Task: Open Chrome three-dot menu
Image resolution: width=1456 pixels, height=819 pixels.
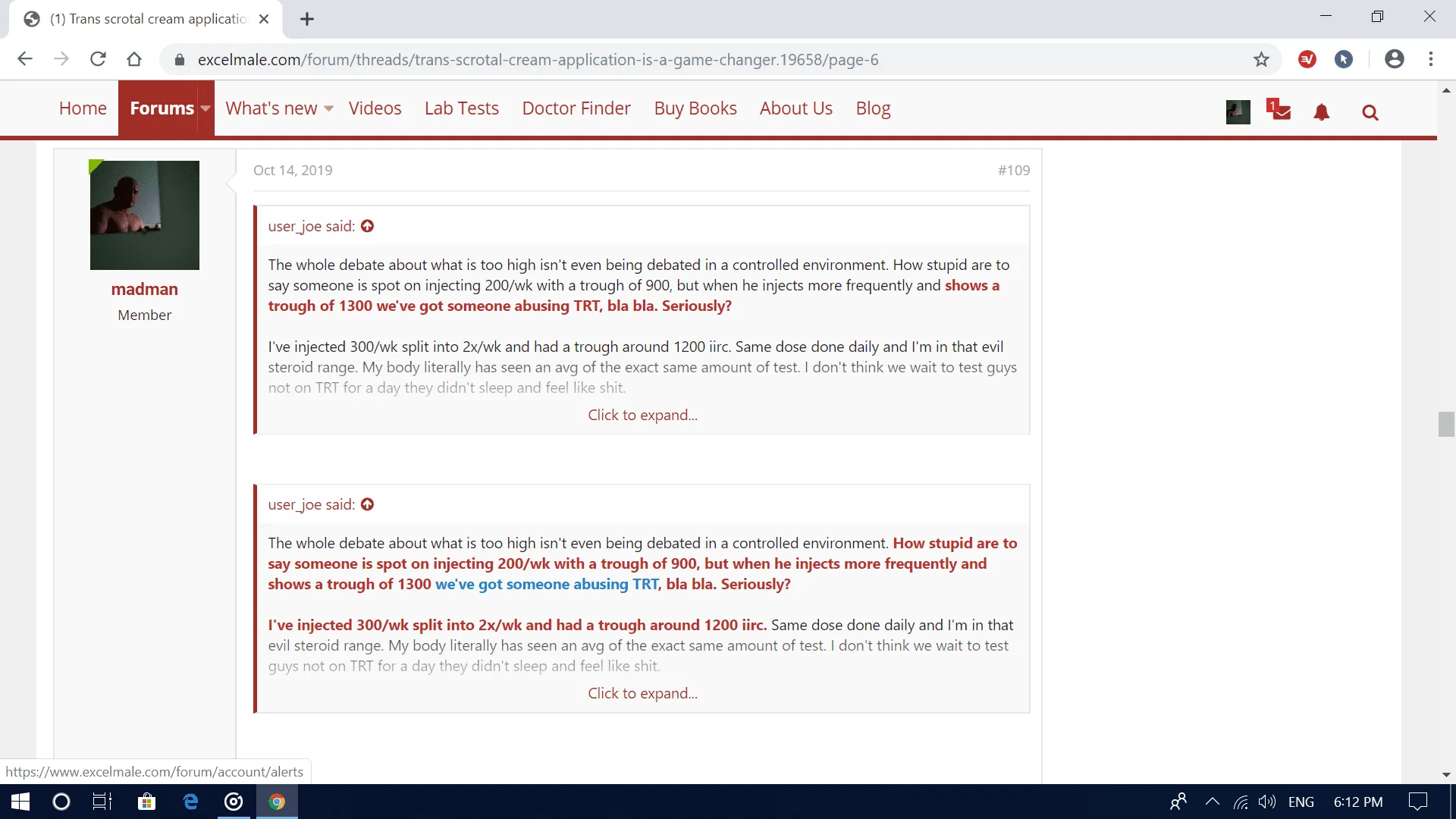Action: 1431,59
